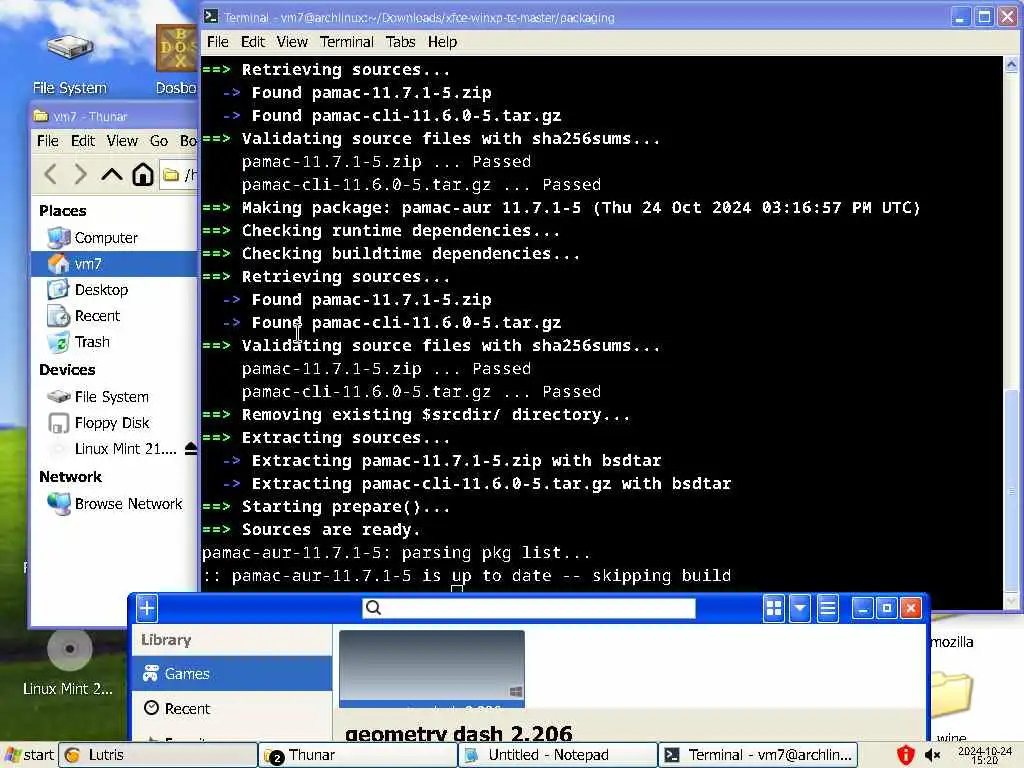This screenshot has height=768, width=1024.
Task: Click the geometry dash game thumbnail
Action: point(432,669)
